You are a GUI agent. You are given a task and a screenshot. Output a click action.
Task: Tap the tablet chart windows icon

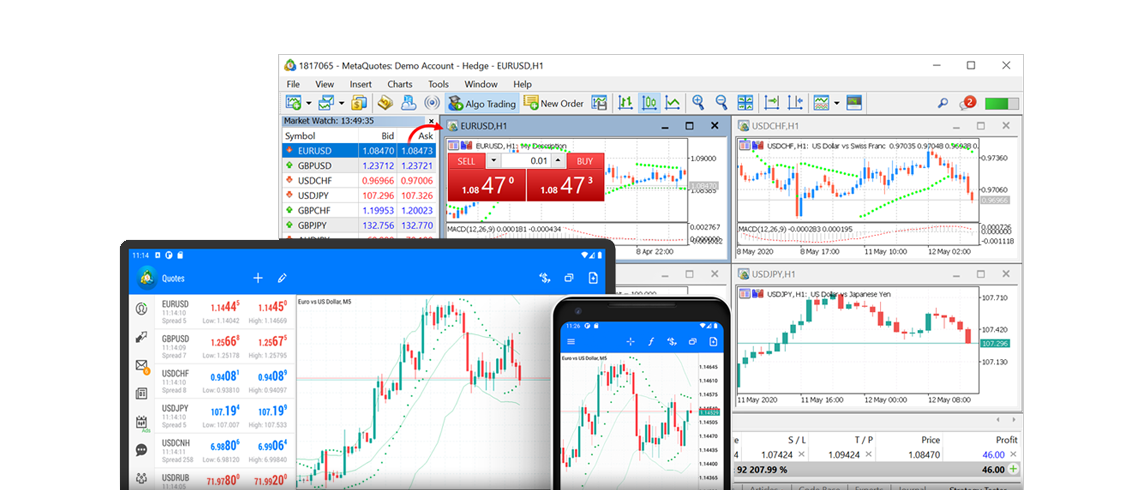(569, 277)
